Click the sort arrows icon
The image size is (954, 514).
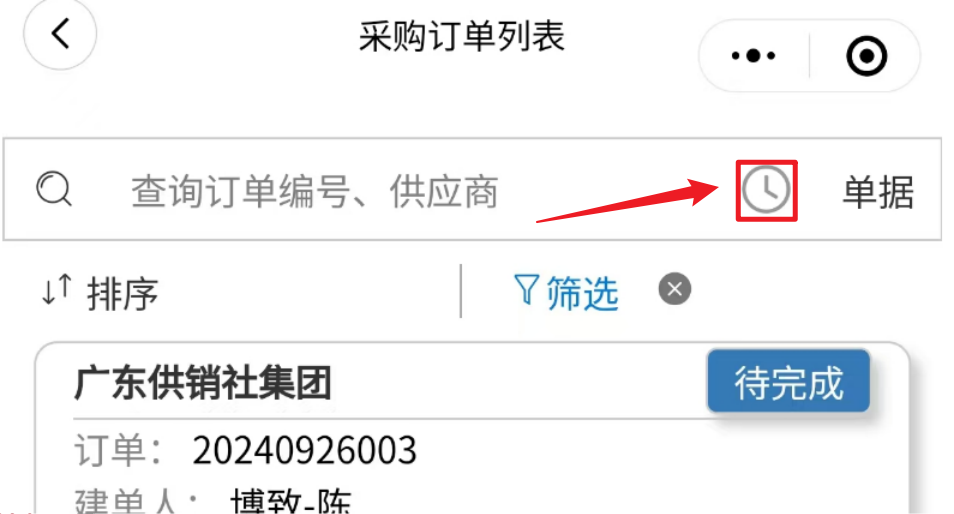(57, 290)
